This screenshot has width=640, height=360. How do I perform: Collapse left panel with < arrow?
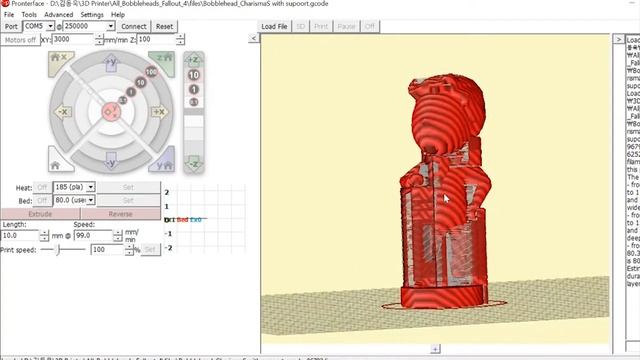coord(253,38)
